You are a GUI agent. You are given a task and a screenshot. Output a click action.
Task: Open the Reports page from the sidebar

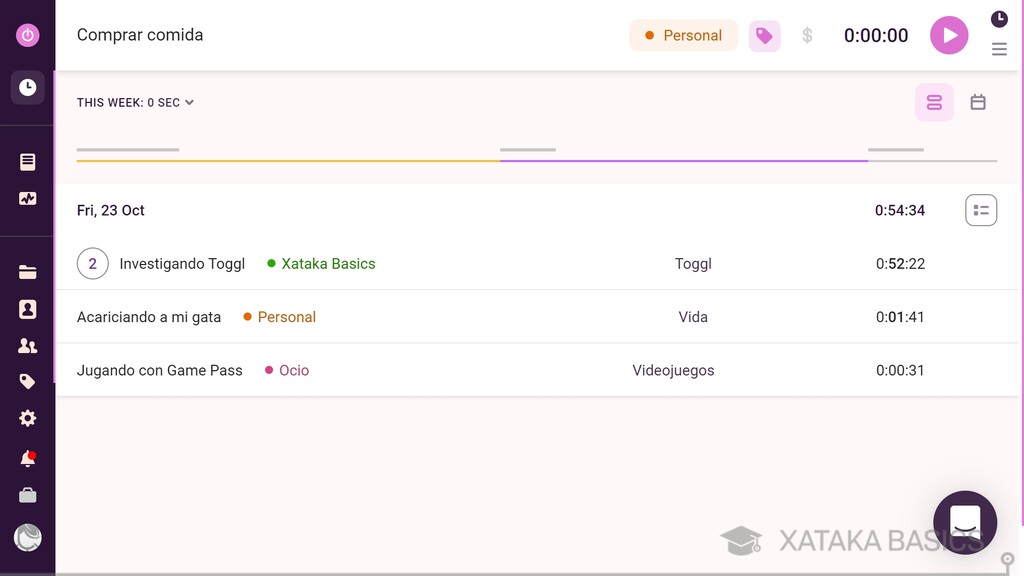point(27,160)
